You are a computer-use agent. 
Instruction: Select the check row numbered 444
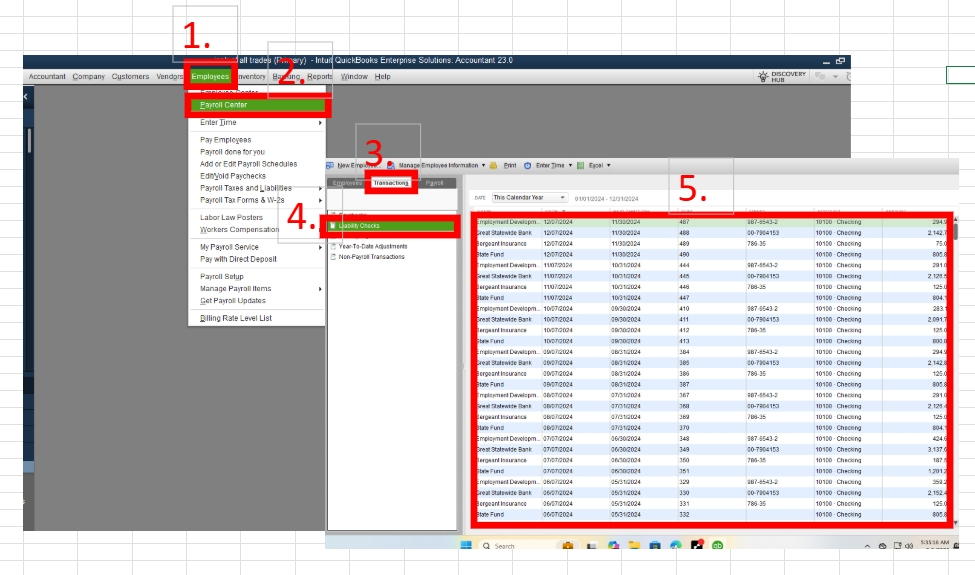click(x=709, y=265)
